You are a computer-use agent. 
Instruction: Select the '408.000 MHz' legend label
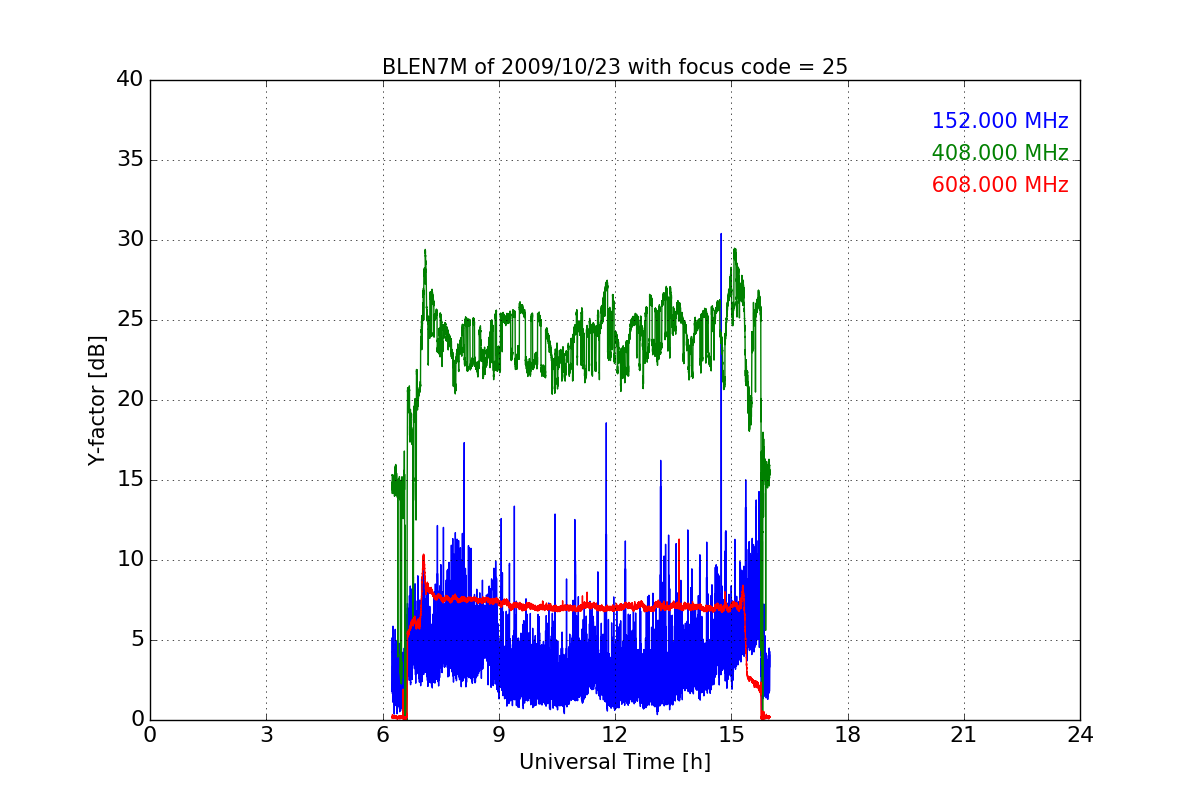(1000, 153)
